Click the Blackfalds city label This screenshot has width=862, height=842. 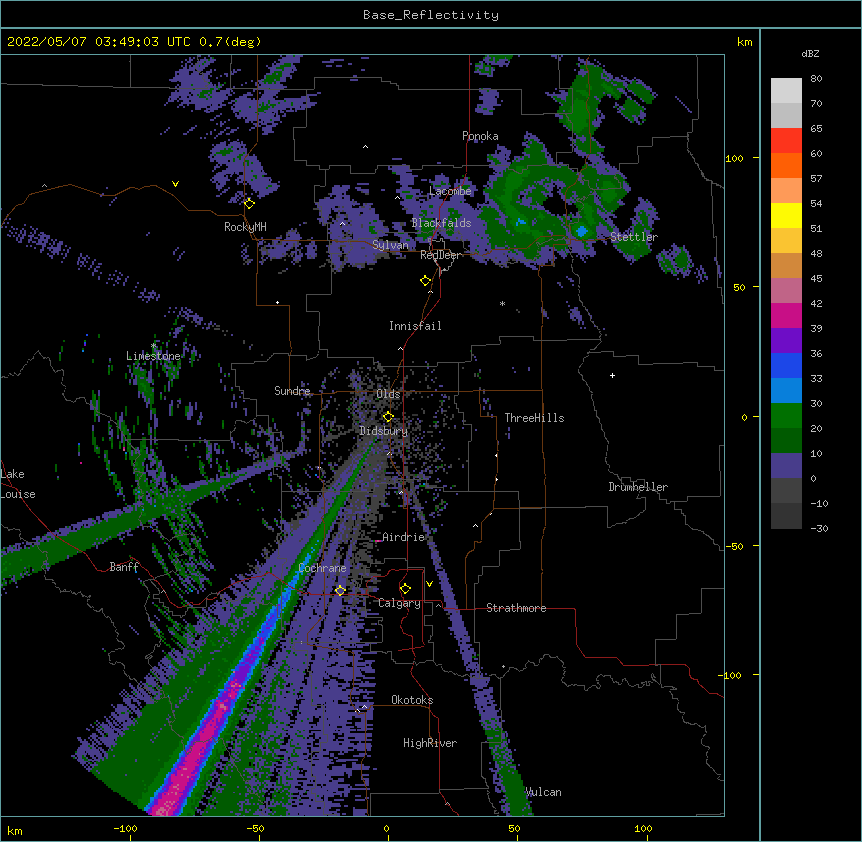441,223
